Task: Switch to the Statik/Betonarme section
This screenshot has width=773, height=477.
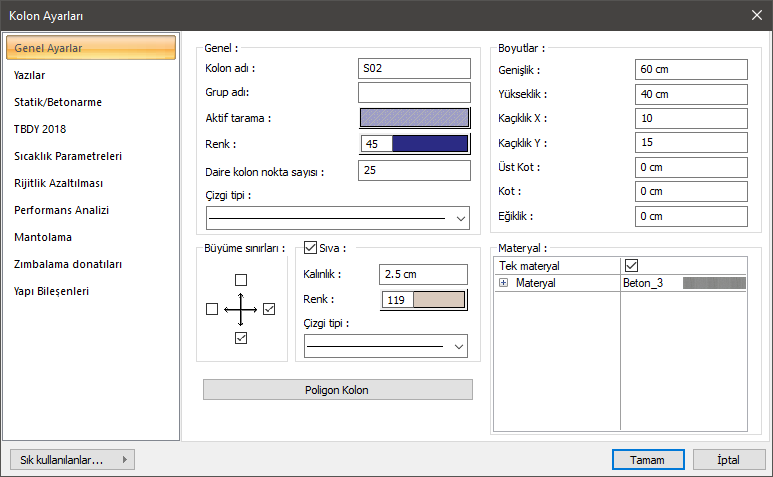Action: click(x=58, y=102)
